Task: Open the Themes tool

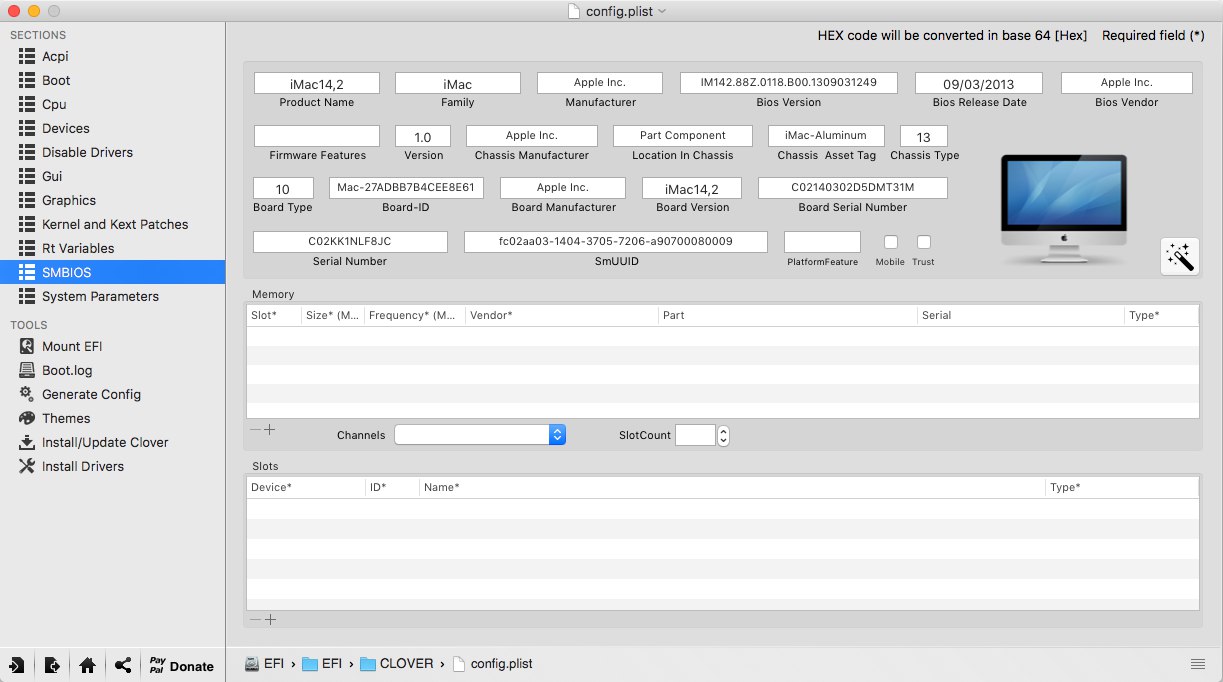Action: (112, 418)
